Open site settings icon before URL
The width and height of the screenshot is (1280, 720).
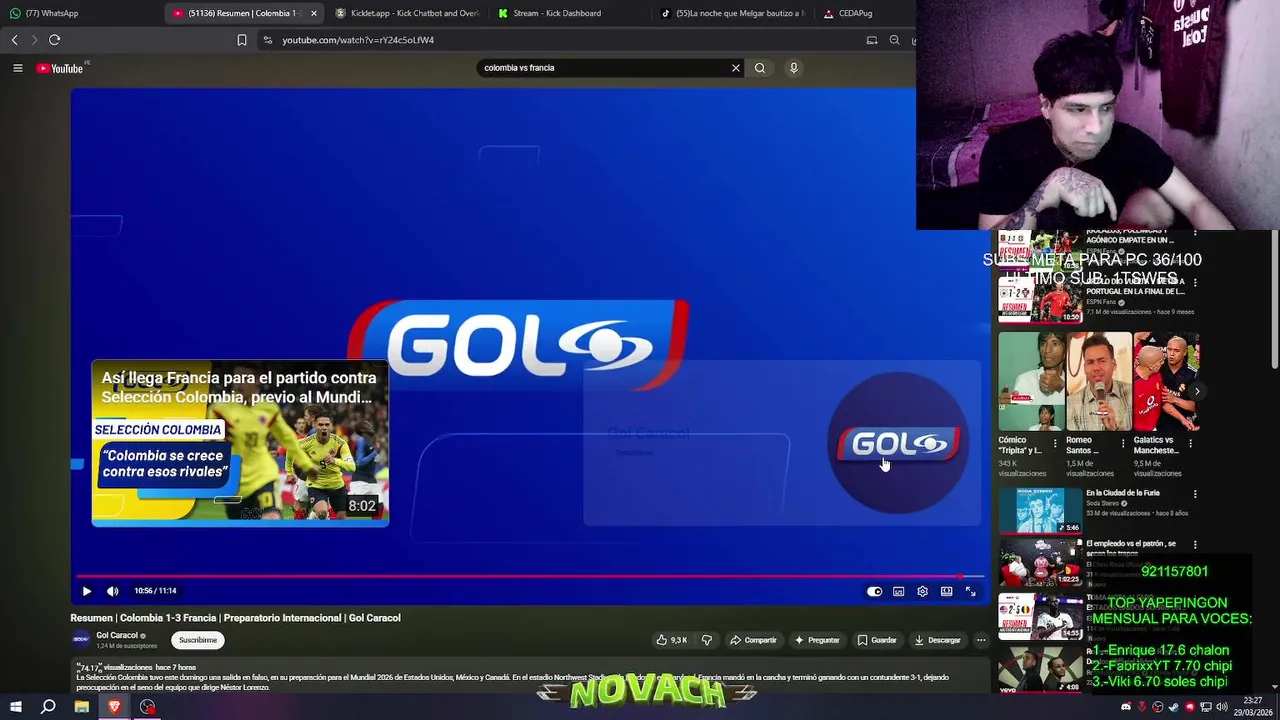coord(267,40)
